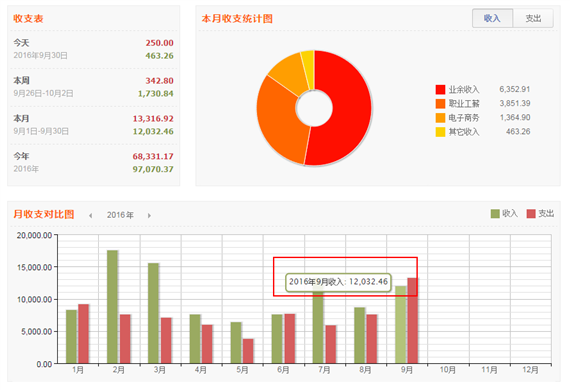
Task: Click the 7月 expense red bar
Action: 331,344
